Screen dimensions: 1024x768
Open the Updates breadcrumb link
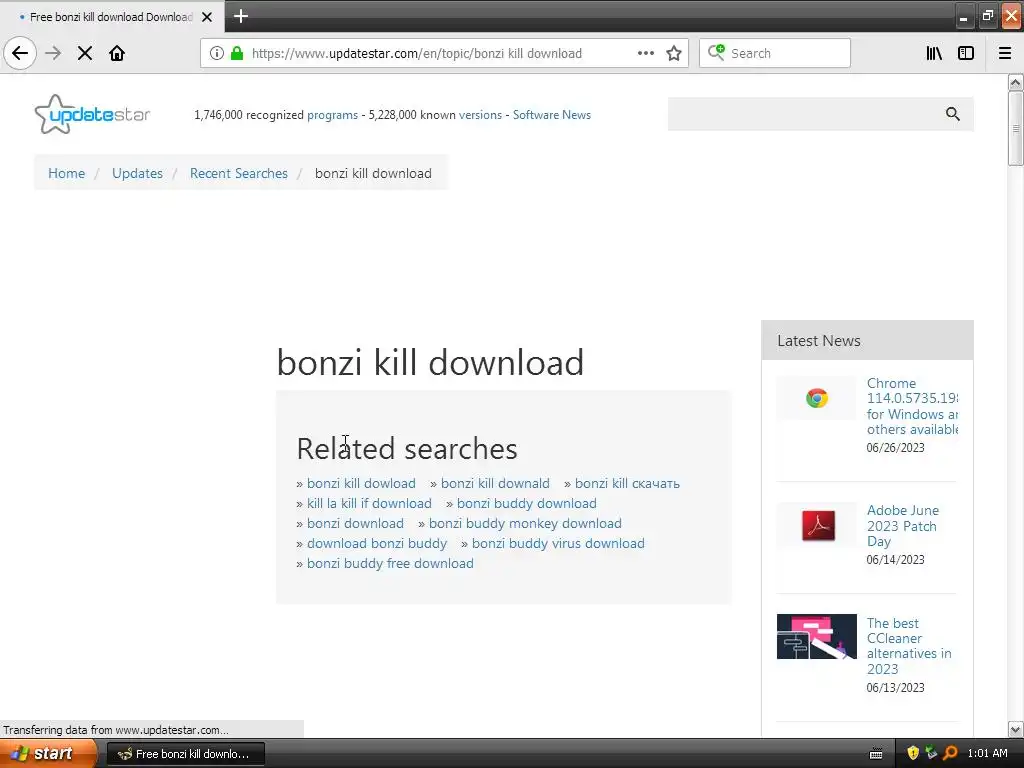[x=137, y=173]
